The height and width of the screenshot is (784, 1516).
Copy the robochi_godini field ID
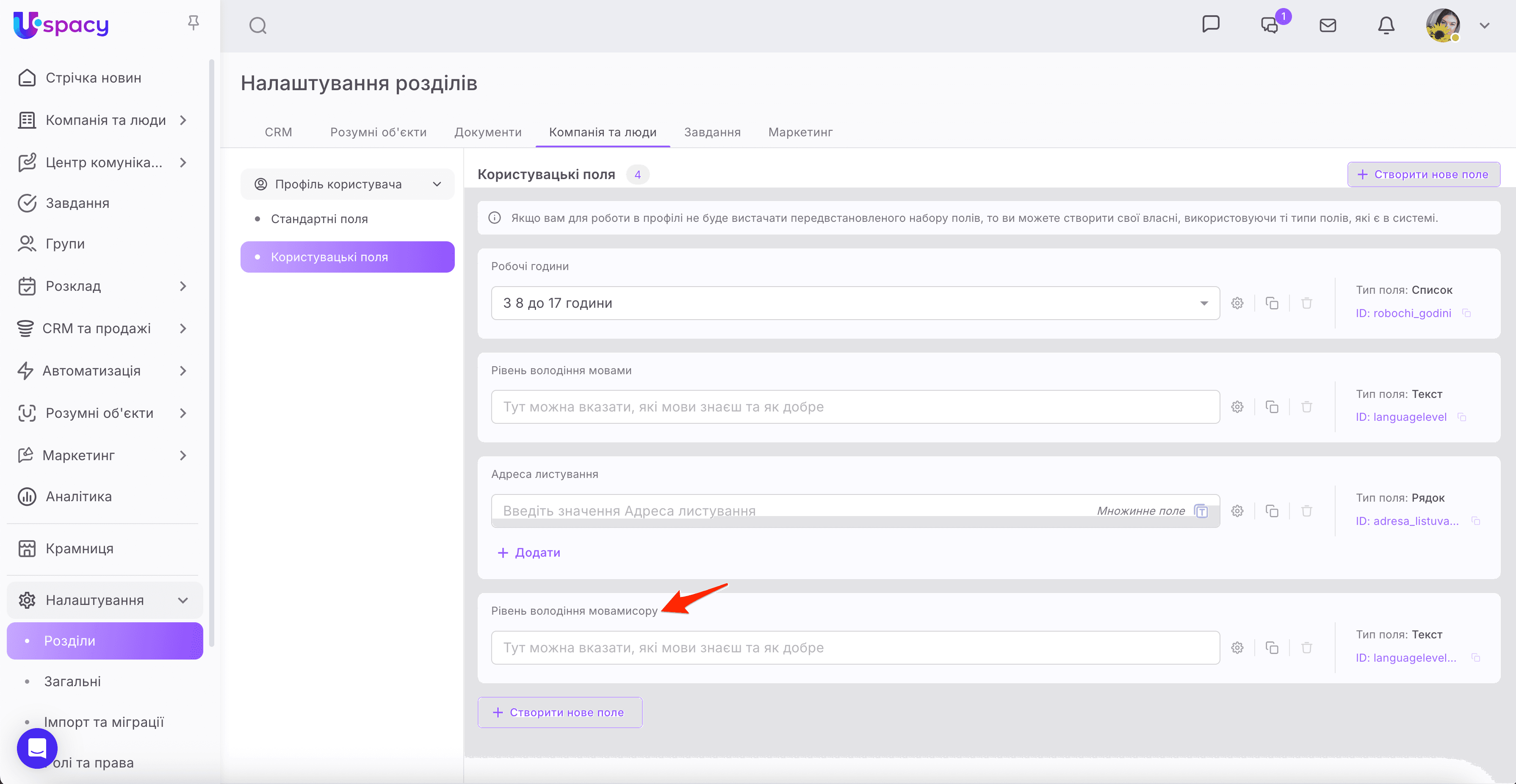[1466, 313]
